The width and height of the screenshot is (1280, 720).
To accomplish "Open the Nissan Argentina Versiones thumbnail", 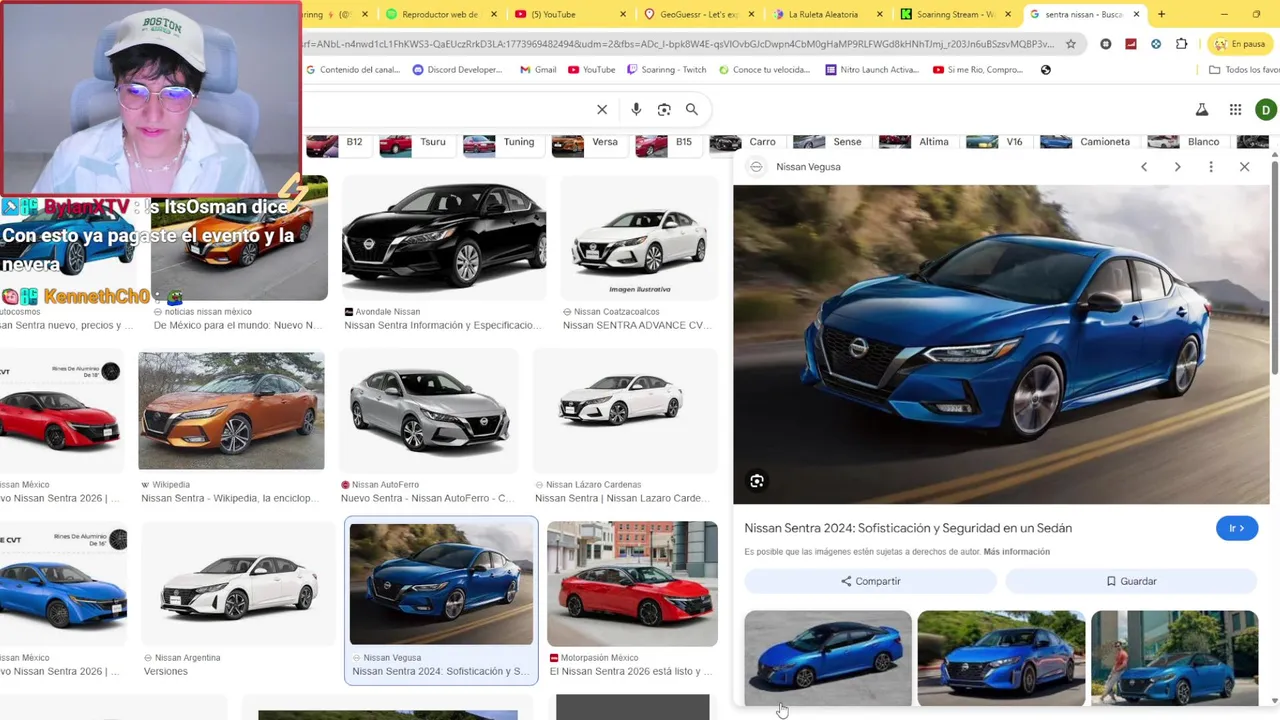I will 237,584.
